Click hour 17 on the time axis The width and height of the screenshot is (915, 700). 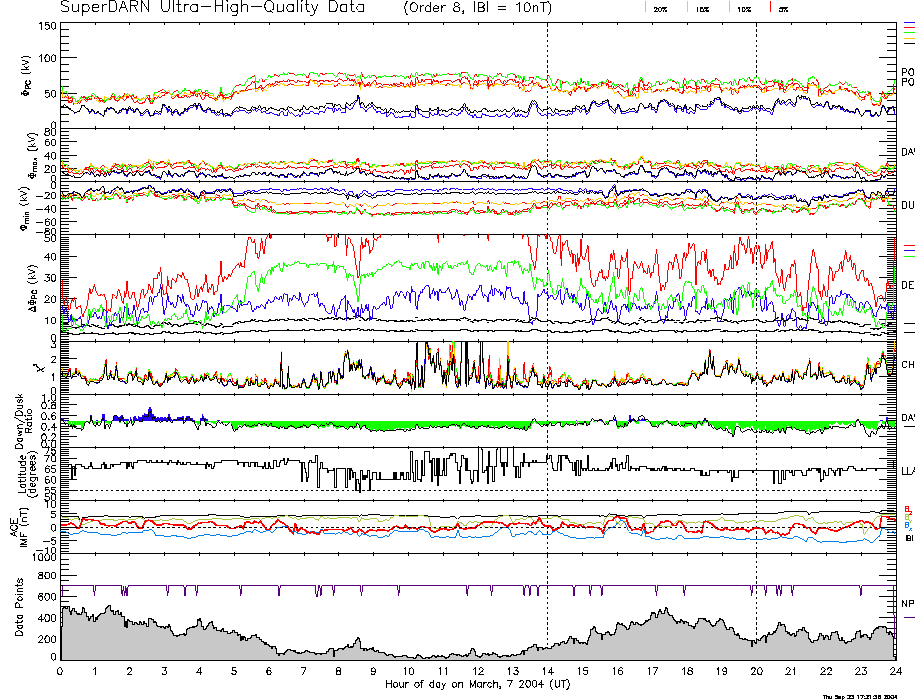[x=652, y=671]
